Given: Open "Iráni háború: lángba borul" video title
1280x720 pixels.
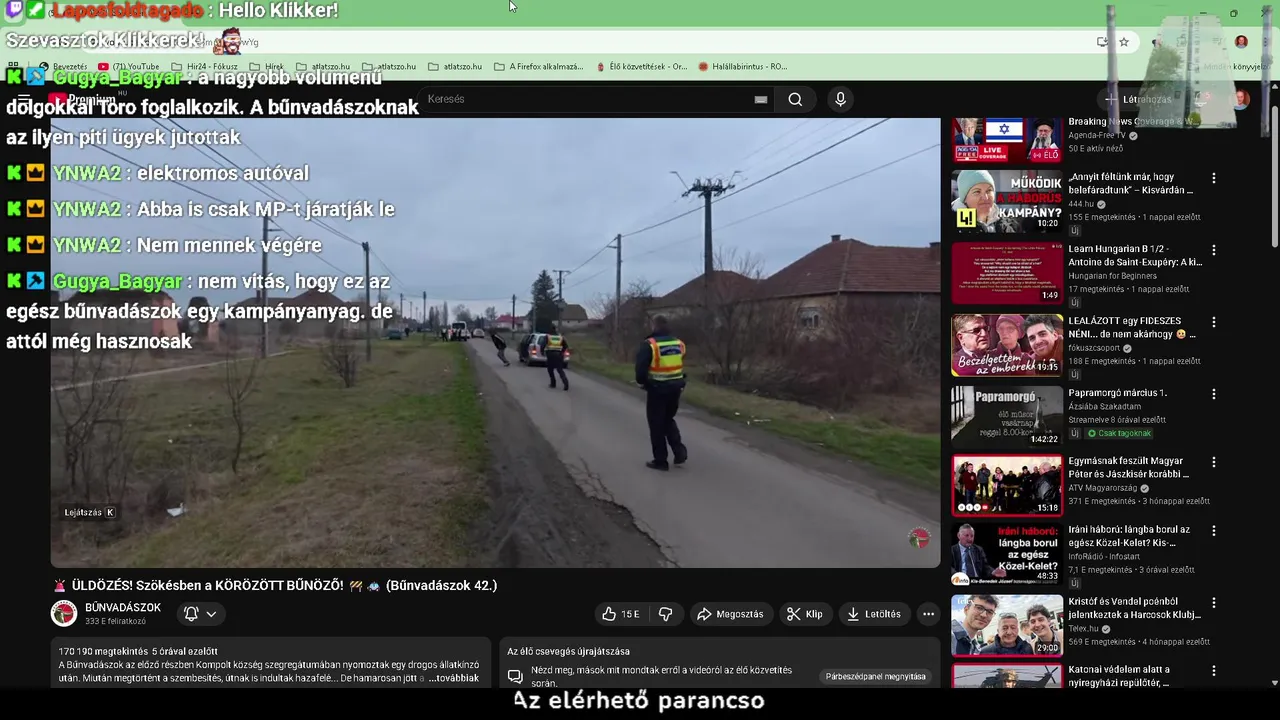Looking at the screenshot, I should [x=1129, y=537].
